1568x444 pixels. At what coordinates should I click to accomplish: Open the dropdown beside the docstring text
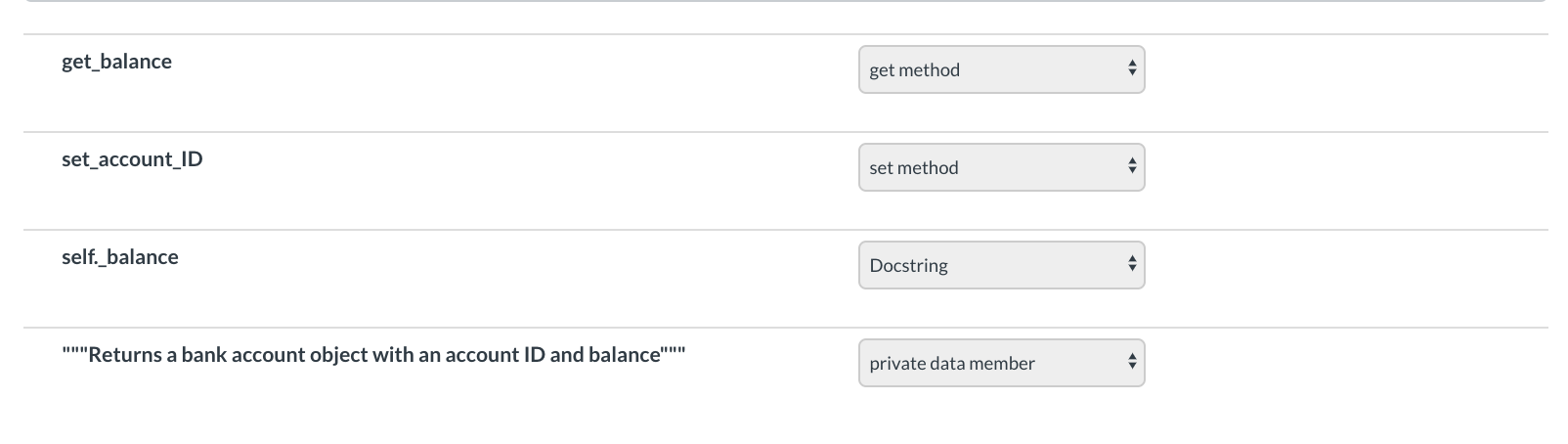point(1000,363)
